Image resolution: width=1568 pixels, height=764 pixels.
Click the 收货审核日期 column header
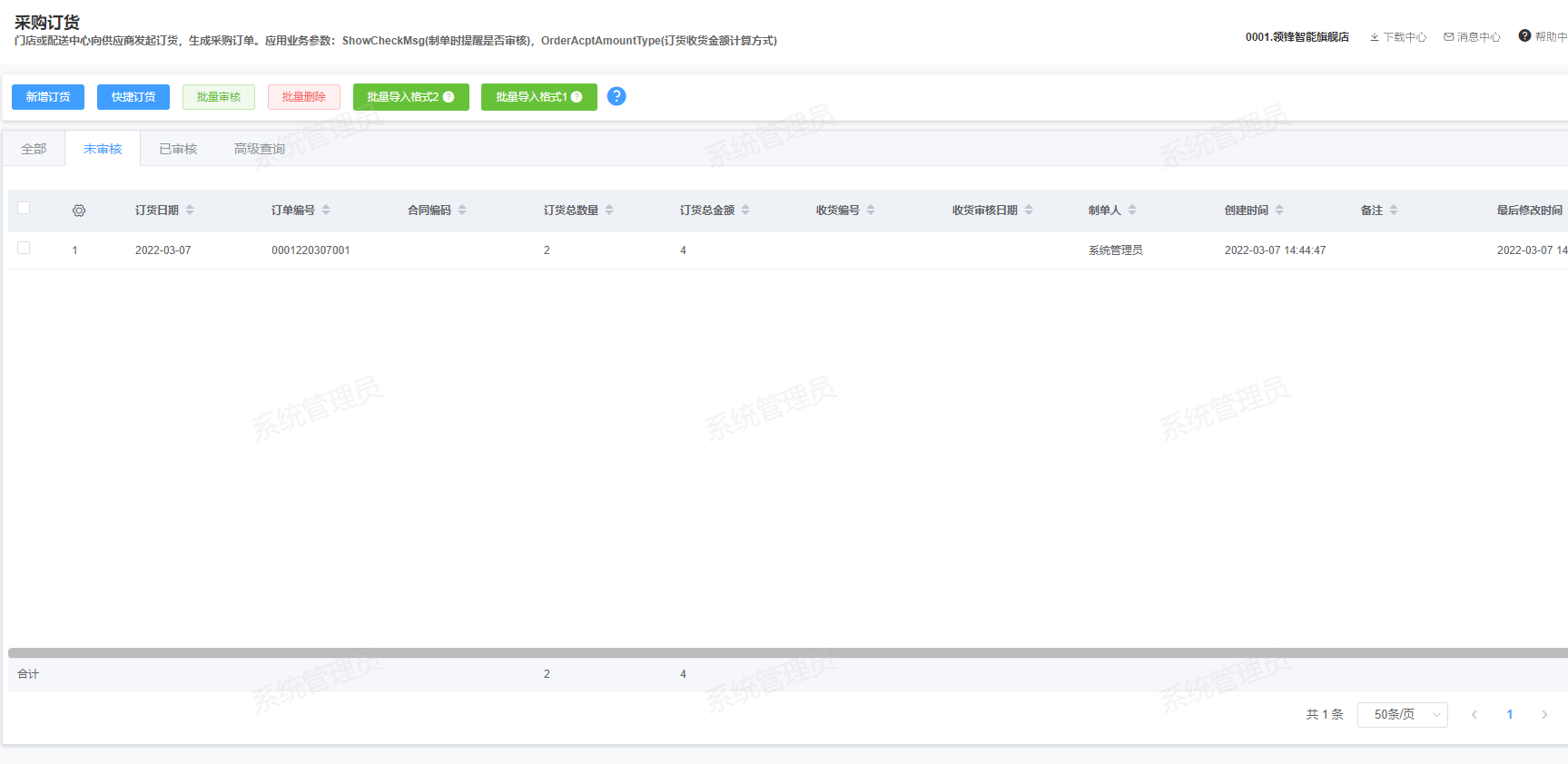click(985, 211)
